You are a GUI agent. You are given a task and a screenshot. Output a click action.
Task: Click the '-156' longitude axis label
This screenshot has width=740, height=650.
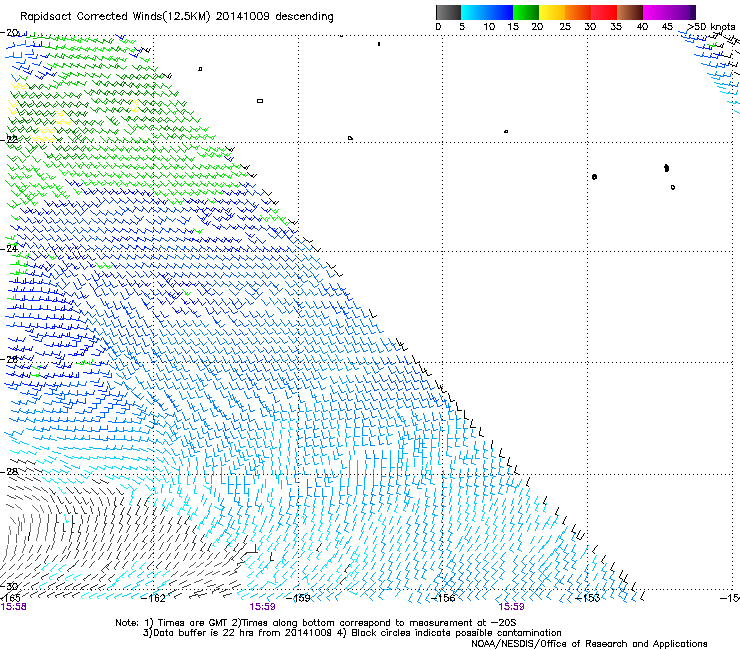(443, 598)
